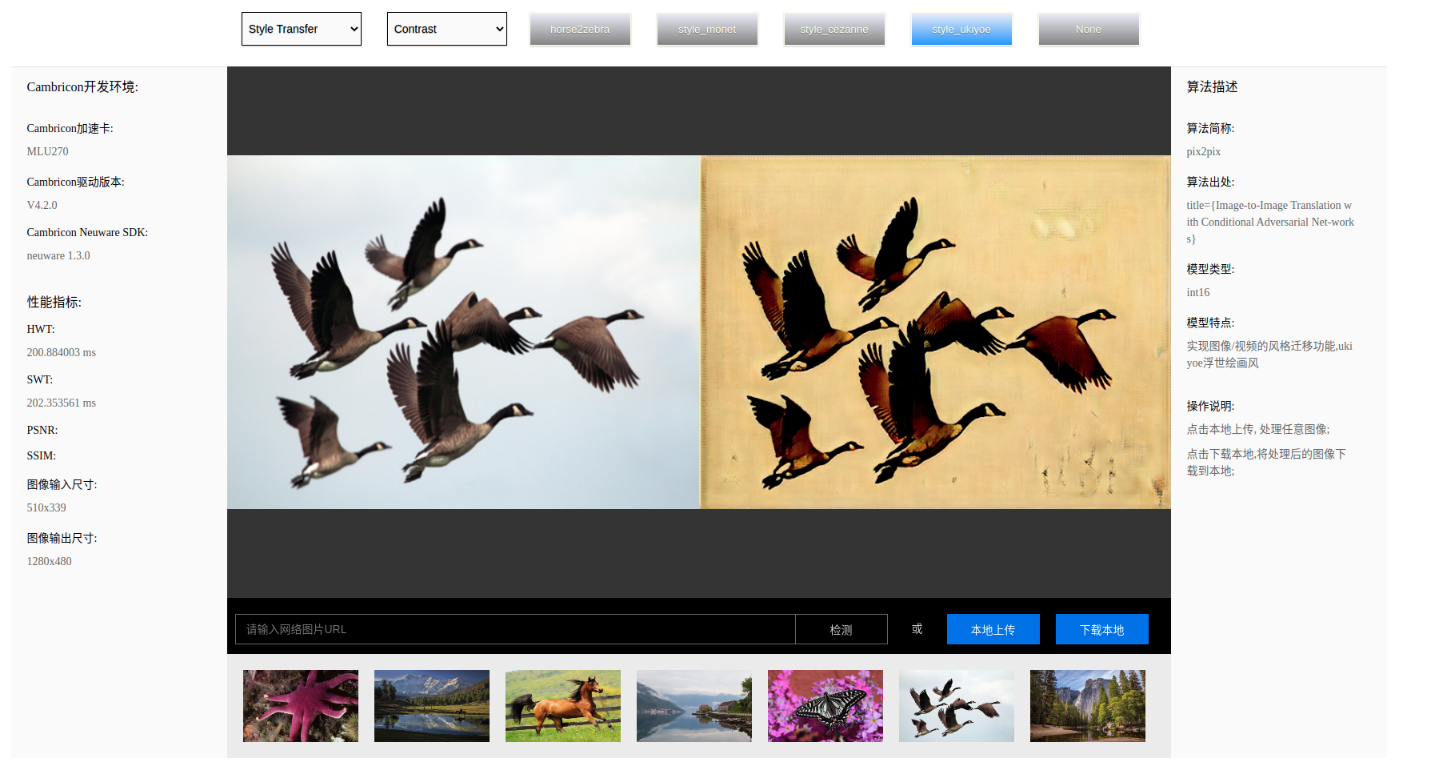Expand the Contrast dropdown menu
This screenshot has width=1431, height=762.
coord(447,29)
